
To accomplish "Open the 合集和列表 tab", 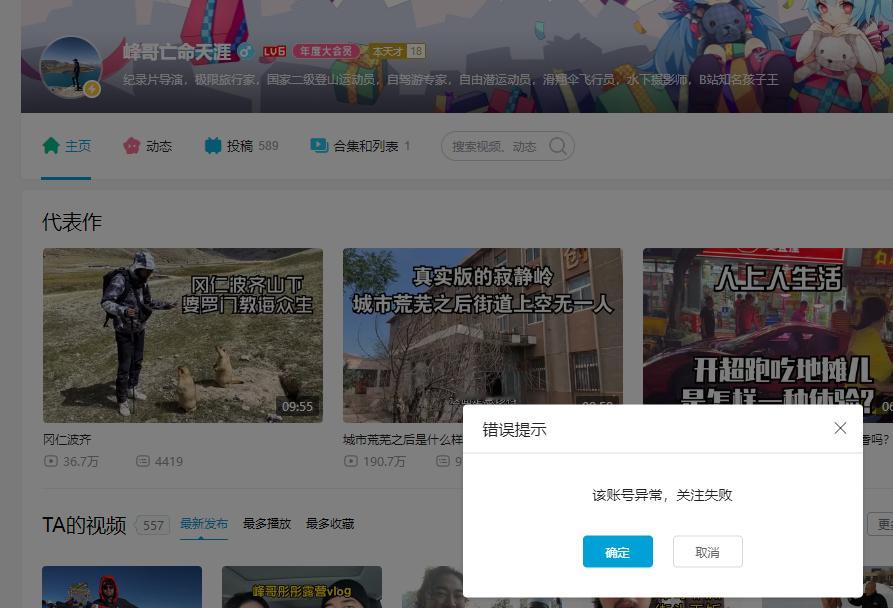I will pos(360,146).
